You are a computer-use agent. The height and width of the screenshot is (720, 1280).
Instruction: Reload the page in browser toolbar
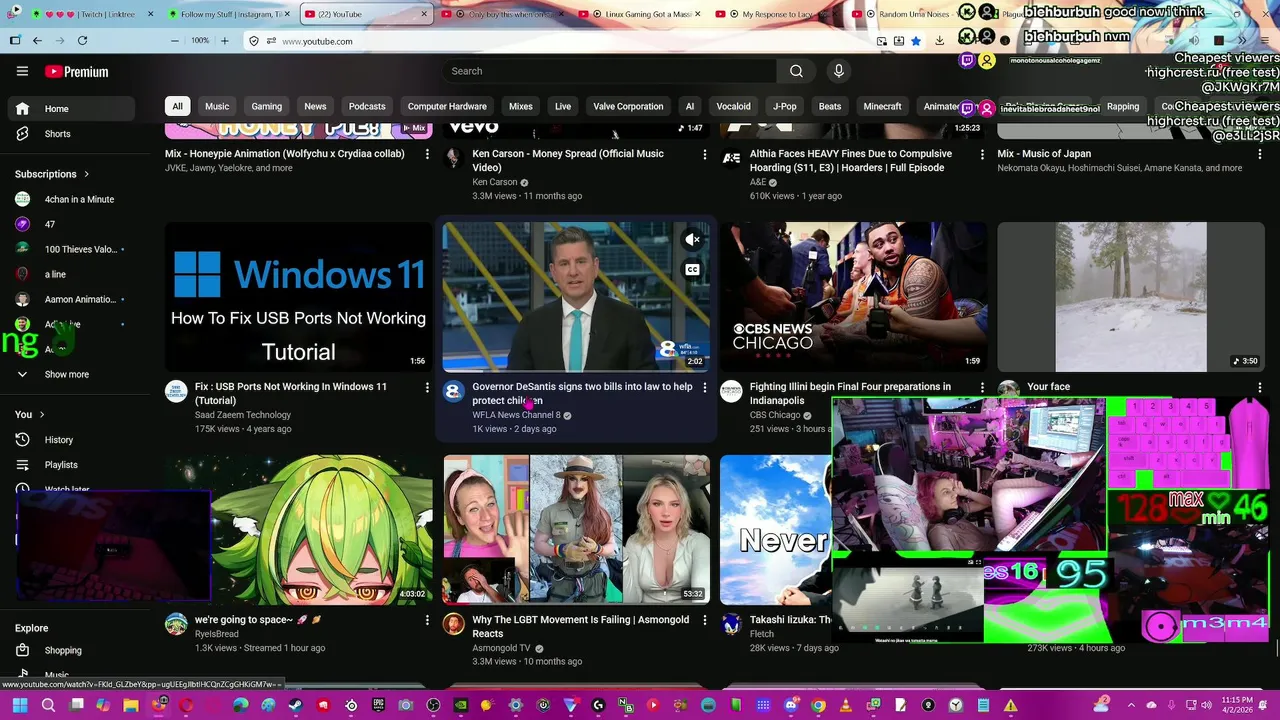click(82, 41)
